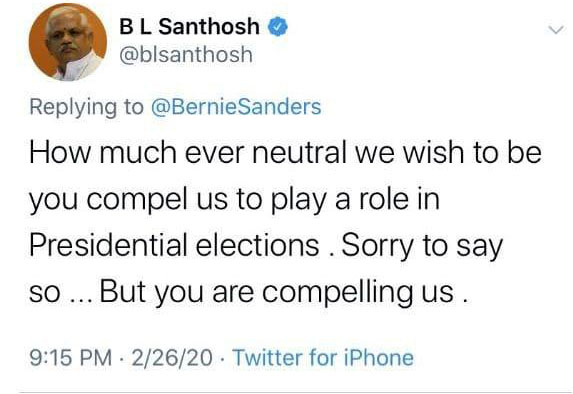Click the word "elections" in the tweet

(x=258, y=245)
